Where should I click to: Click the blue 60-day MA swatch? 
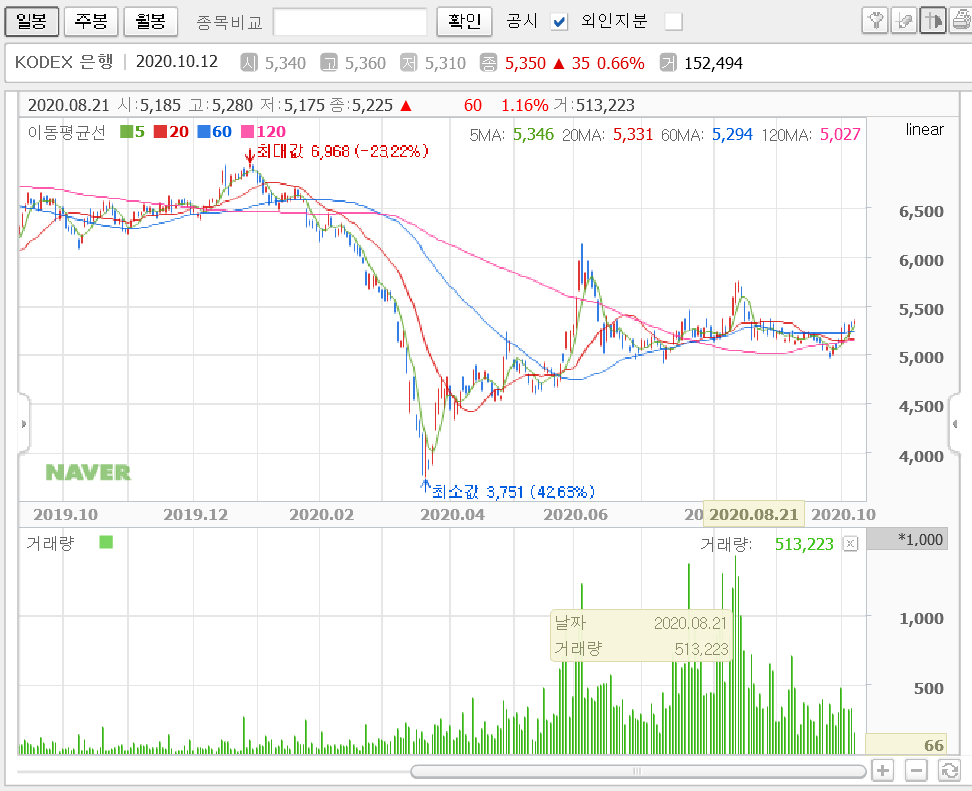[x=203, y=131]
